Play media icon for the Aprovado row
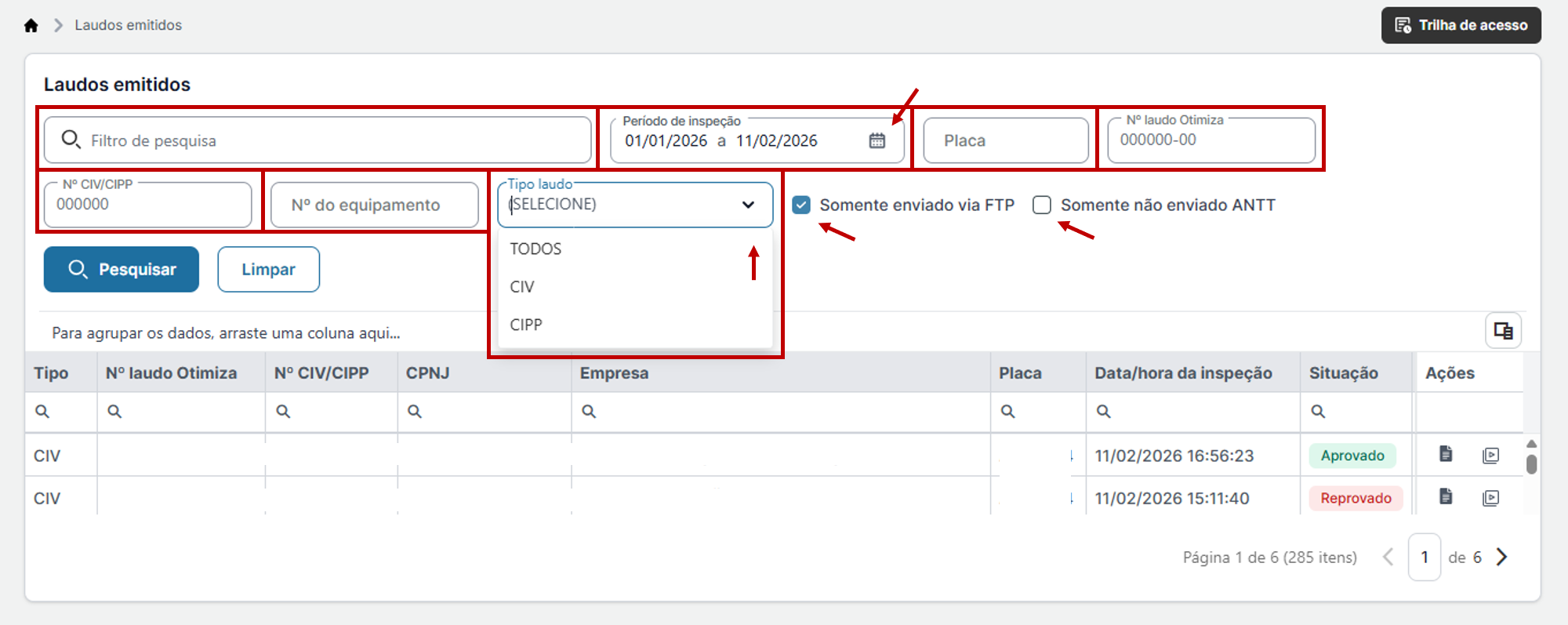 (x=1490, y=455)
